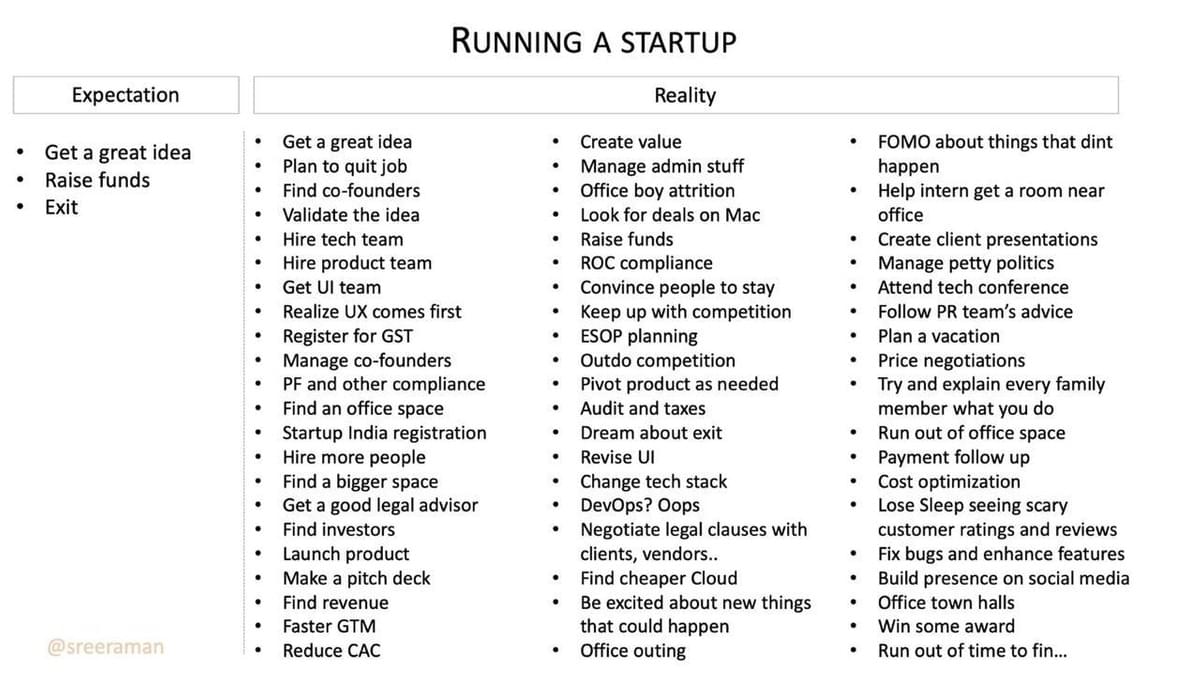This screenshot has width=1200, height=673.
Task: Click the Raise funds expectation bullet
Action: tap(97, 180)
